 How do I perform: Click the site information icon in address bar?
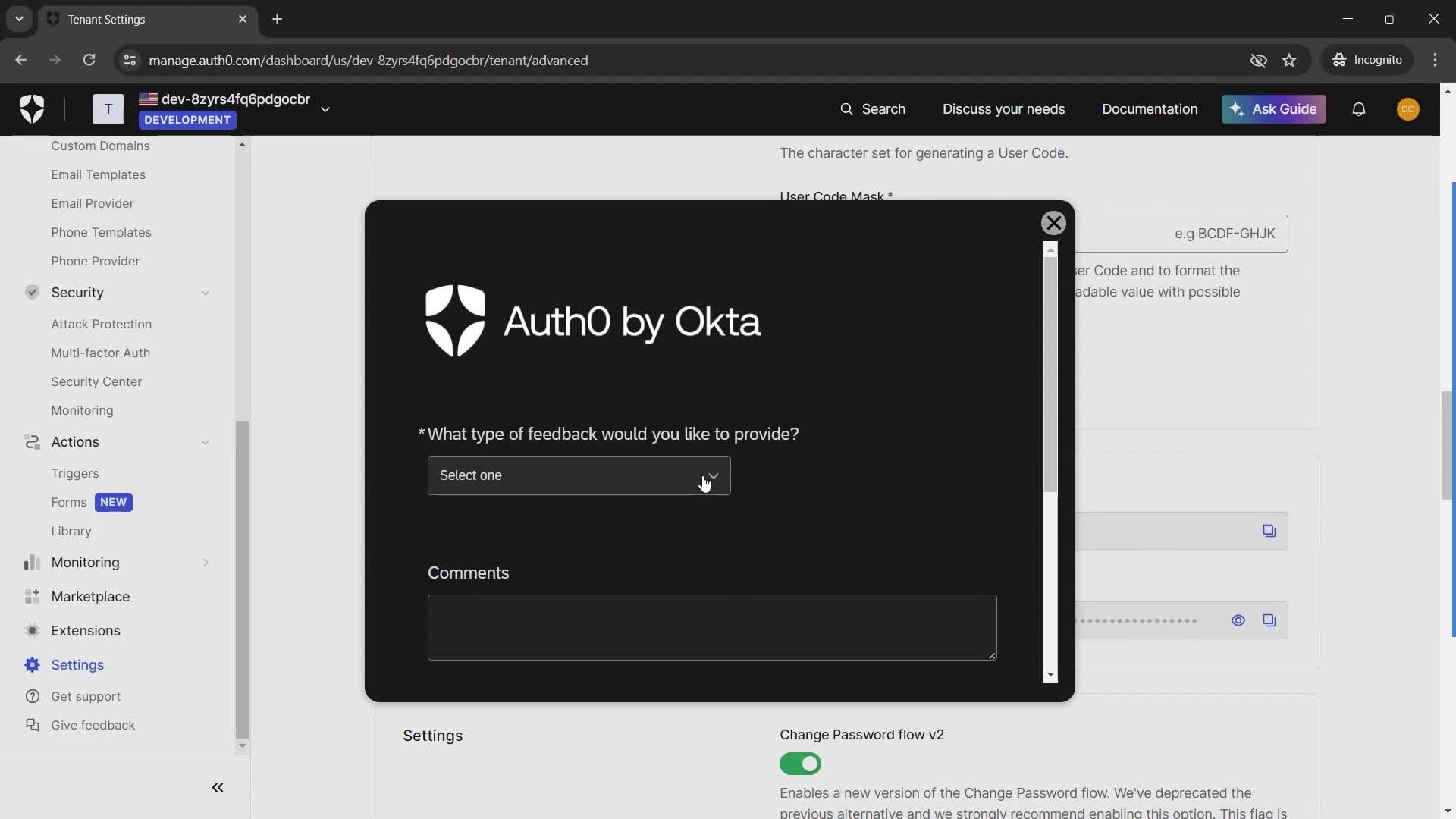pyautogui.click(x=130, y=60)
